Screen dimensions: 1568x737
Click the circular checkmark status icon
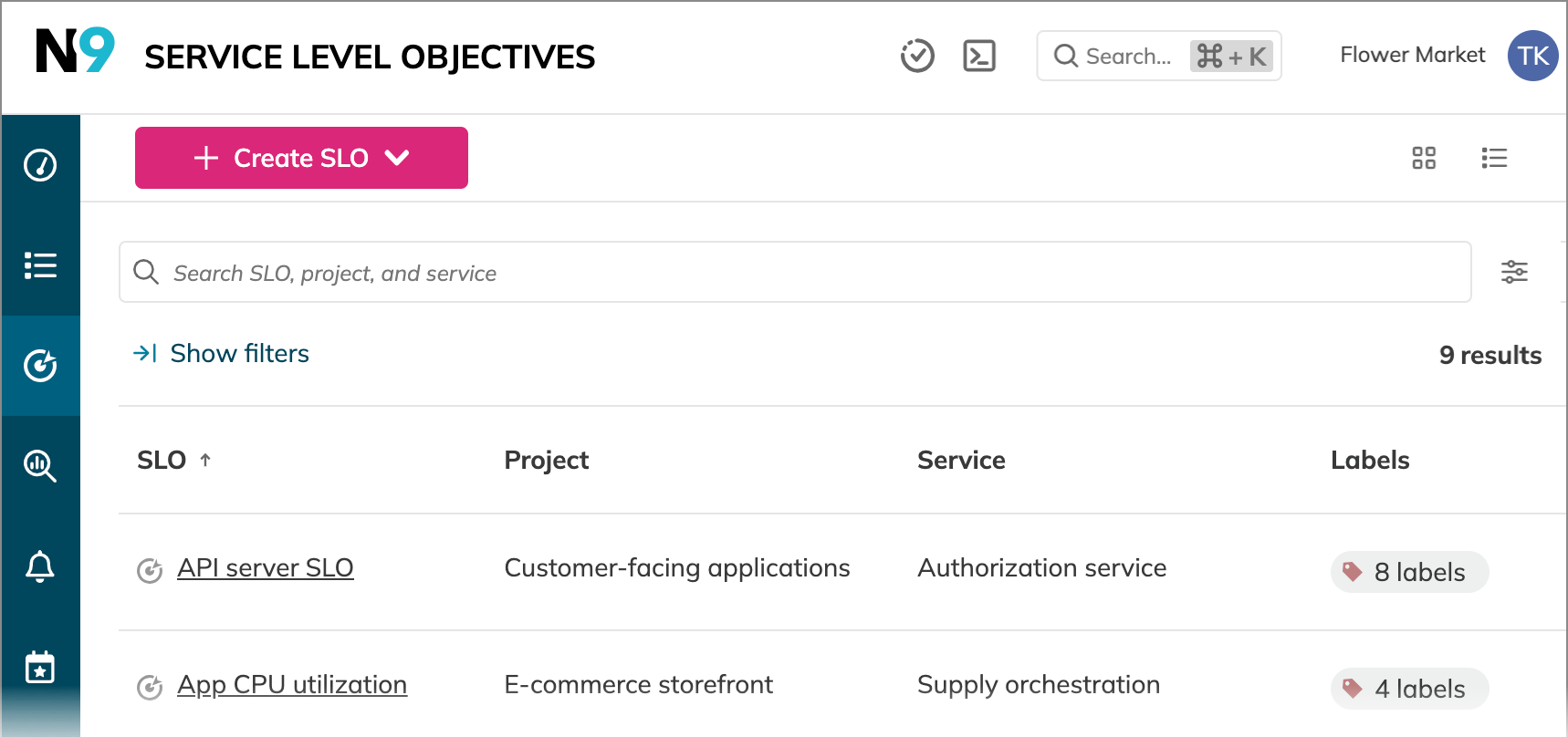[917, 56]
